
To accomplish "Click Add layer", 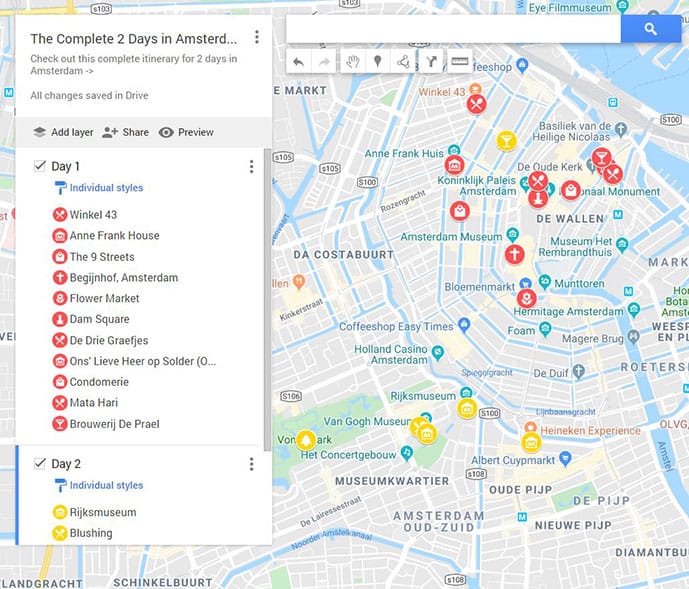I will tap(63, 132).
